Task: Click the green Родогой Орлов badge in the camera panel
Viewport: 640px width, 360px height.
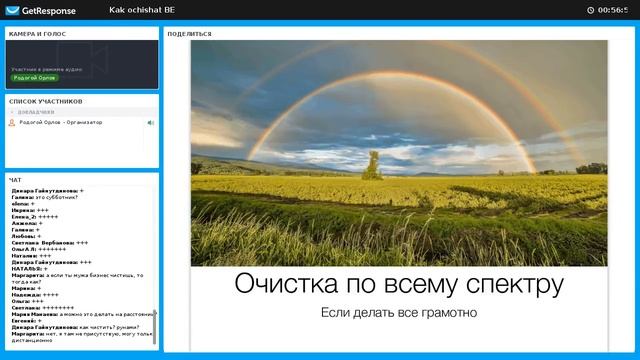Action: pyautogui.click(x=34, y=78)
